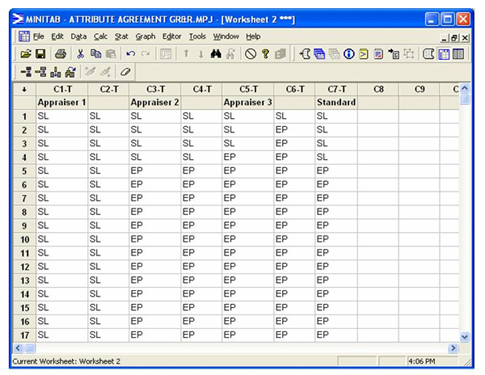The image size is (485, 375).
Task: Click the Current Data Window icon
Action: [444, 54]
